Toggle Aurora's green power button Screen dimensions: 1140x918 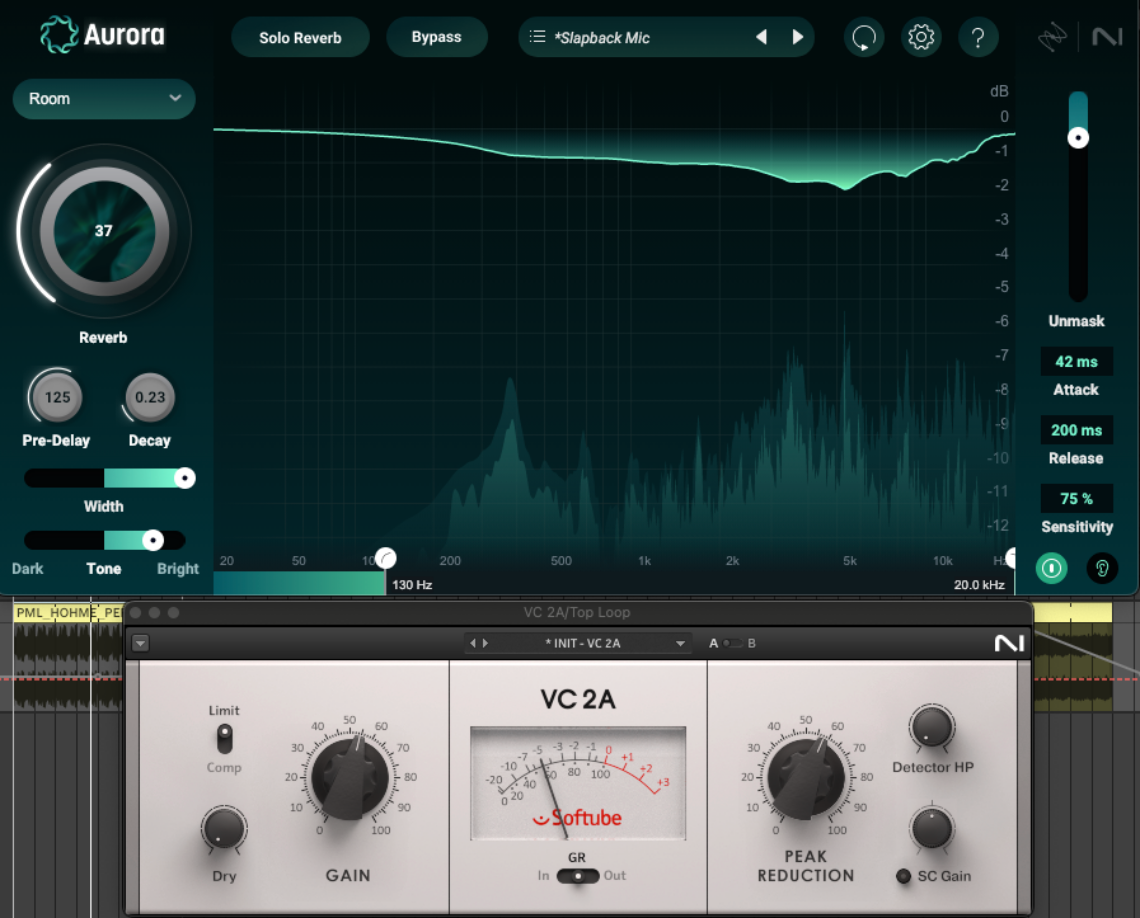tap(1051, 568)
